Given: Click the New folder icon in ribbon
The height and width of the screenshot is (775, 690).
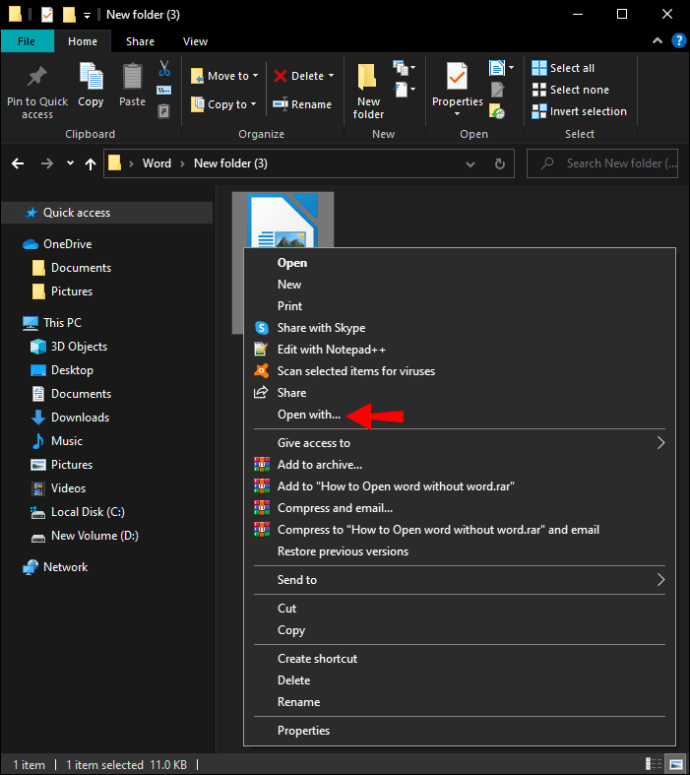Looking at the screenshot, I should point(367,77).
